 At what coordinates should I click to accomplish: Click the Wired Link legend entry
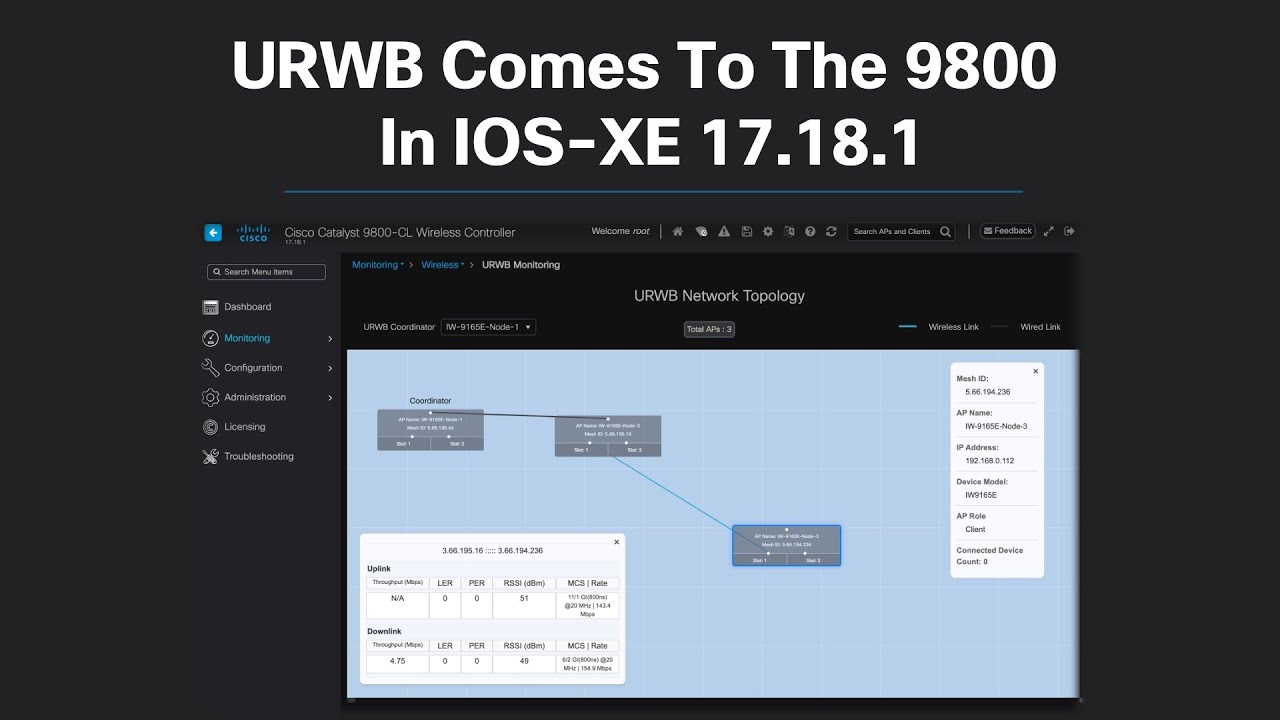[1026, 327]
